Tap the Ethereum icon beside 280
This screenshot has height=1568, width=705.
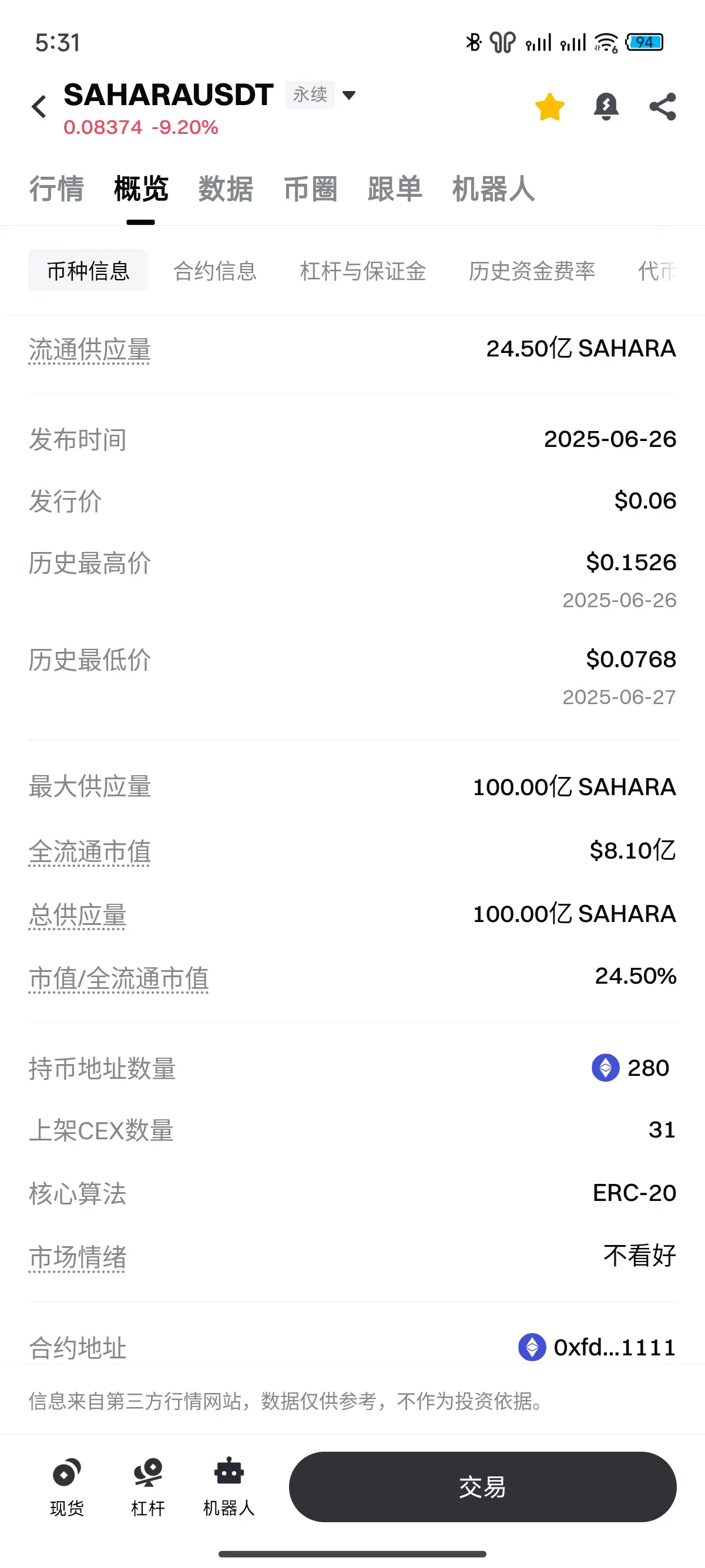pyautogui.click(x=605, y=1068)
